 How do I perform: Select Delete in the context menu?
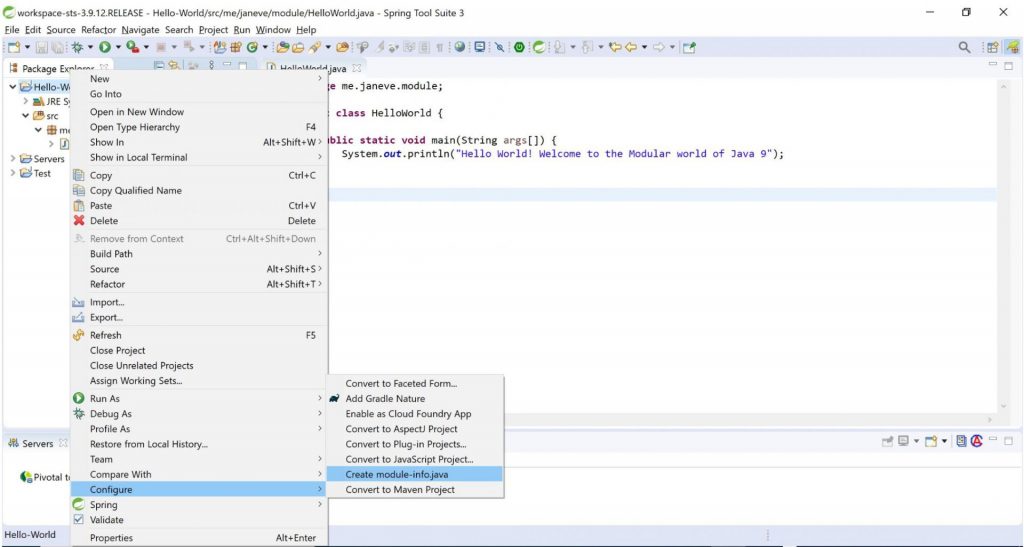[199, 221]
